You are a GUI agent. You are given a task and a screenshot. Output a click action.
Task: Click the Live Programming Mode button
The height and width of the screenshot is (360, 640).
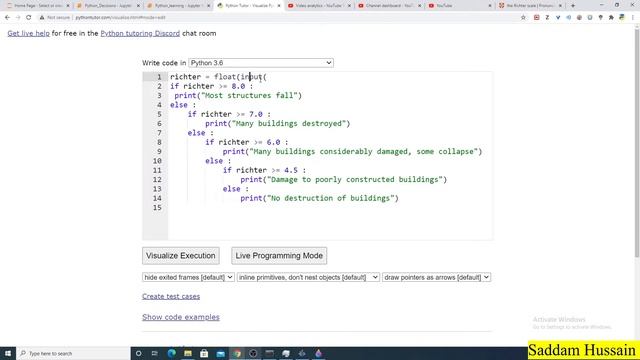click(x=279, y=256)
